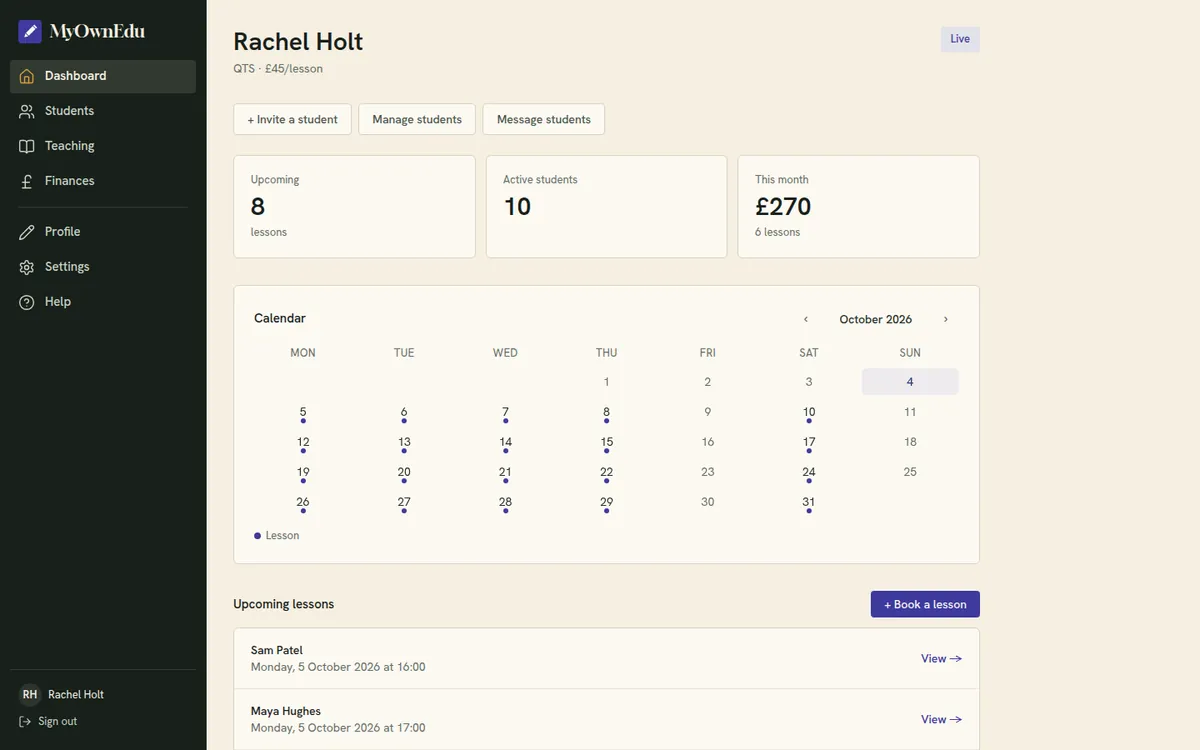Screen dimensions: 1200x750
Task: Click Rachel Holt name in sidebar footer
Action: (x=76, y=694)
